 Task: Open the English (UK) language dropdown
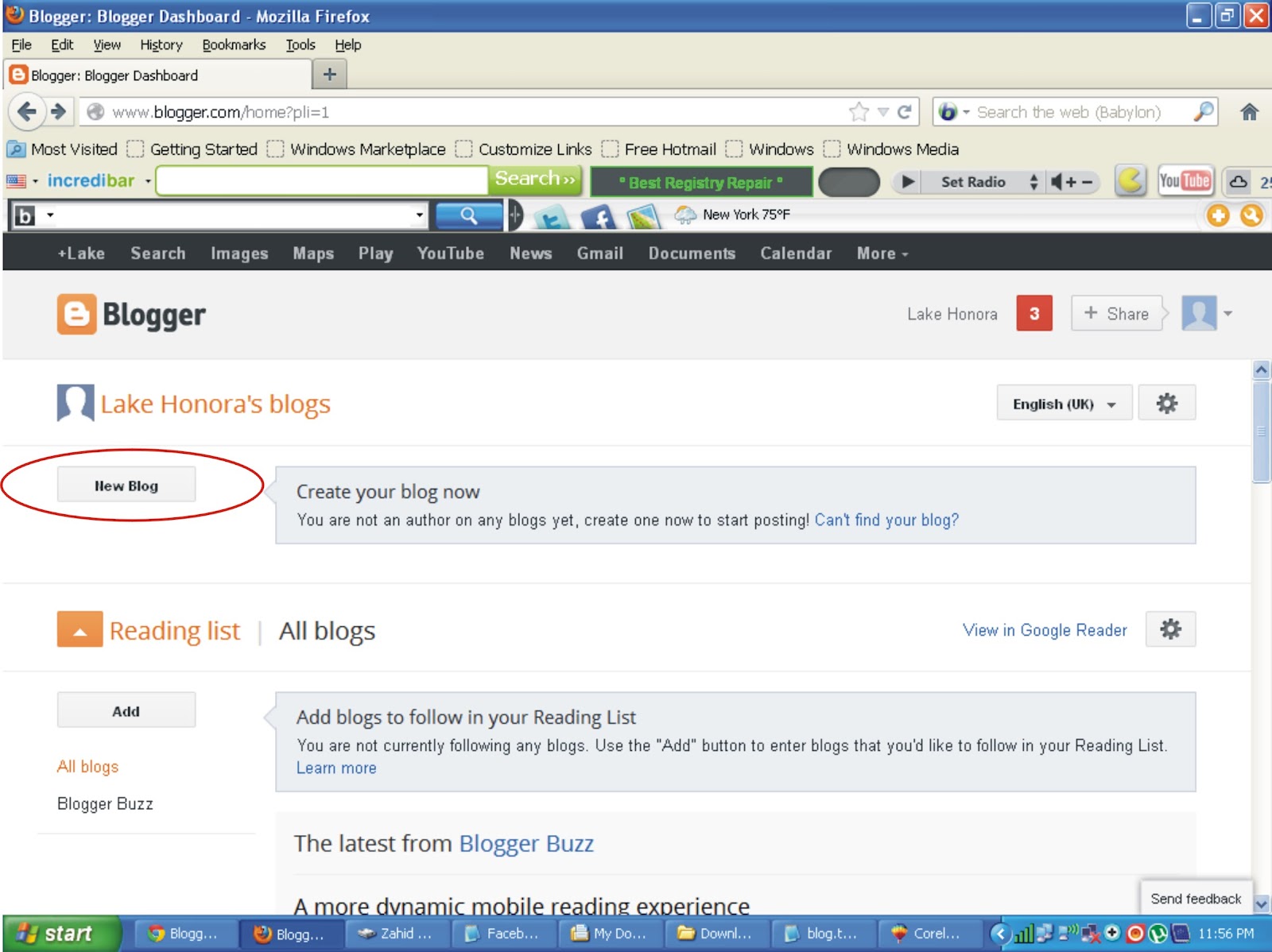click(1065, 404)
